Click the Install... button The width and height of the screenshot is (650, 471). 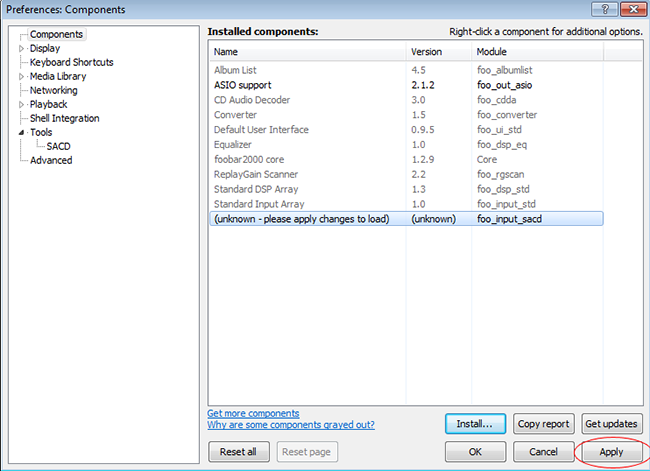[x=475, y=424]
